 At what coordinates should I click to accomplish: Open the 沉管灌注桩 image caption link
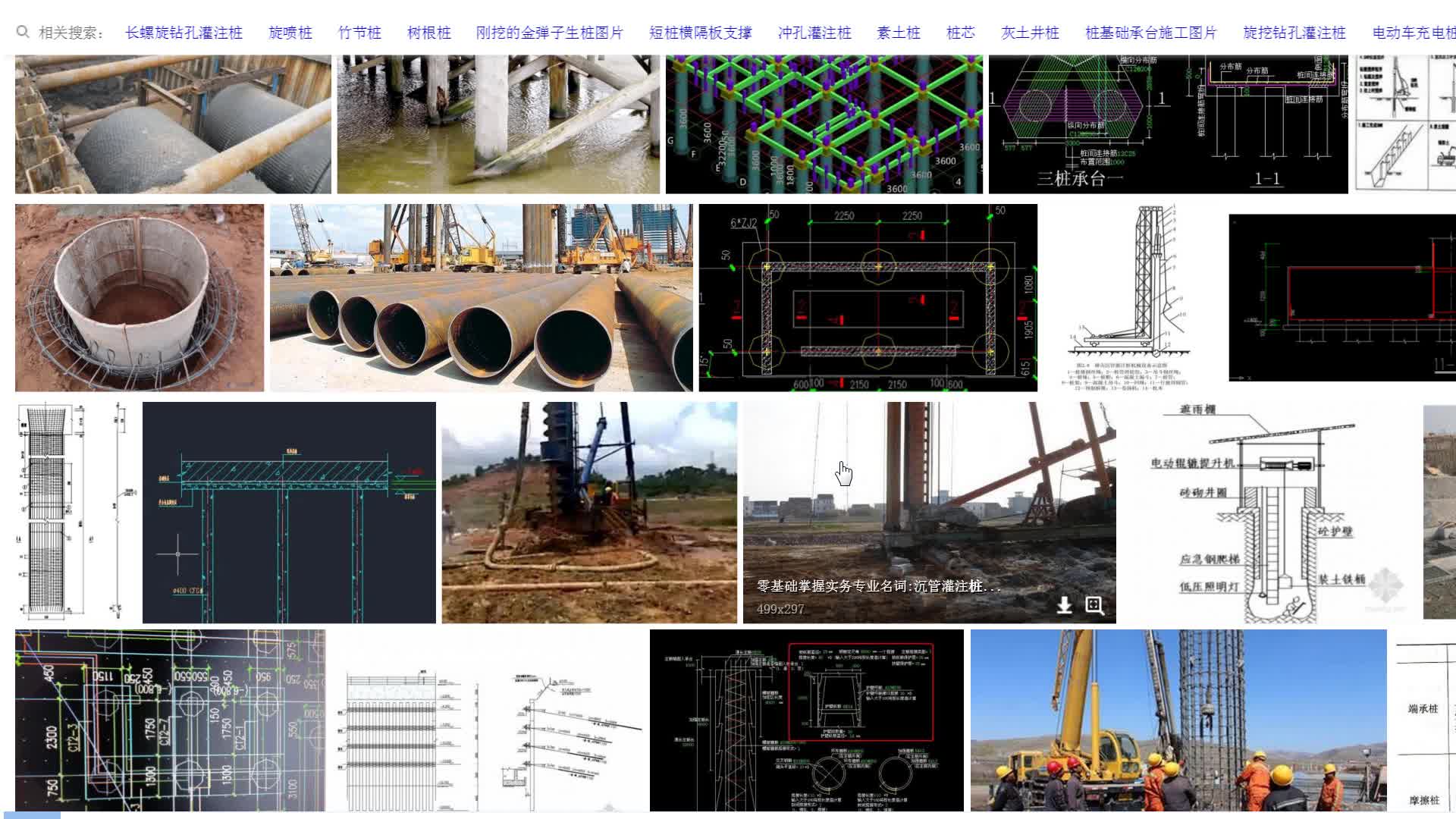878,586
